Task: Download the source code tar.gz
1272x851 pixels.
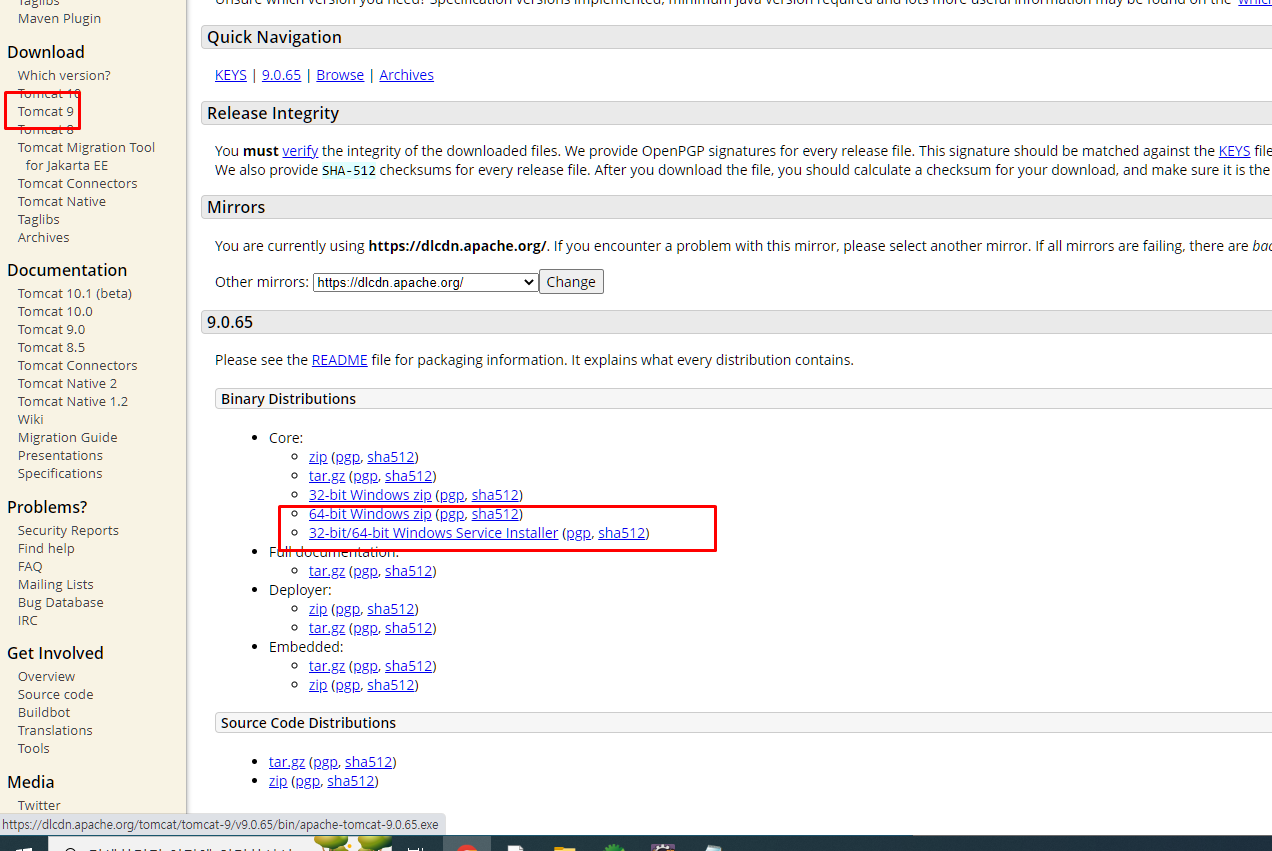Action: (x=287, y=762)
